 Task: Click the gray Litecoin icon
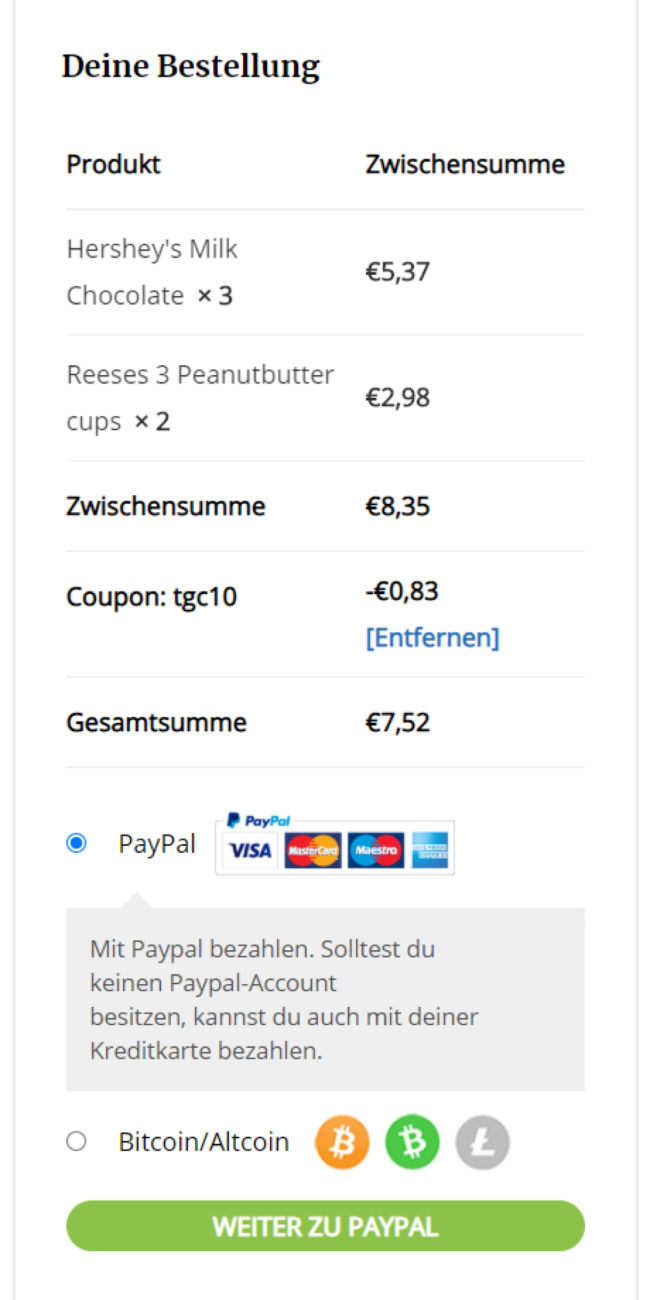482,1142
